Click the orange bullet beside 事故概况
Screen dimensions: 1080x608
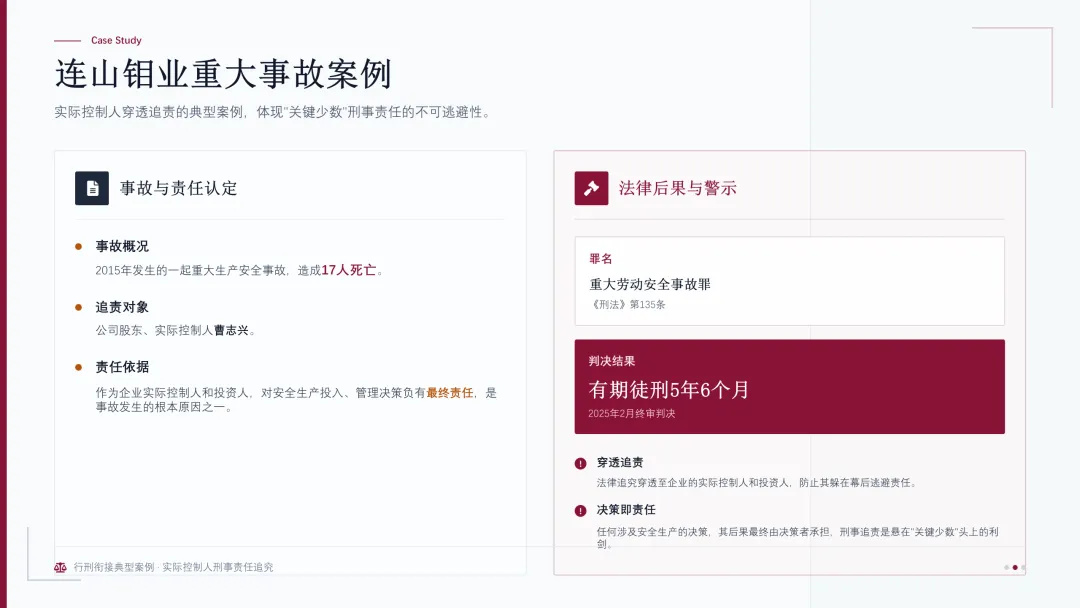tap(79, 247)
